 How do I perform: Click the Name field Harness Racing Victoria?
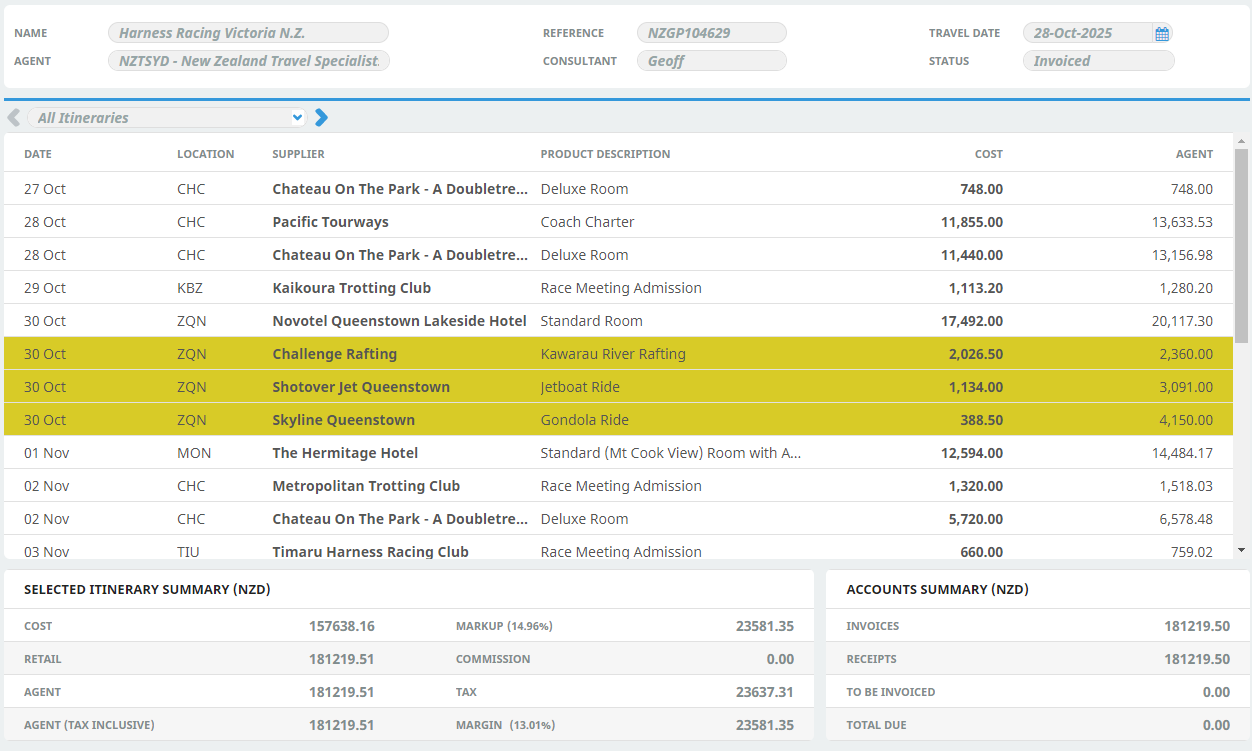(x=248, y=33)
